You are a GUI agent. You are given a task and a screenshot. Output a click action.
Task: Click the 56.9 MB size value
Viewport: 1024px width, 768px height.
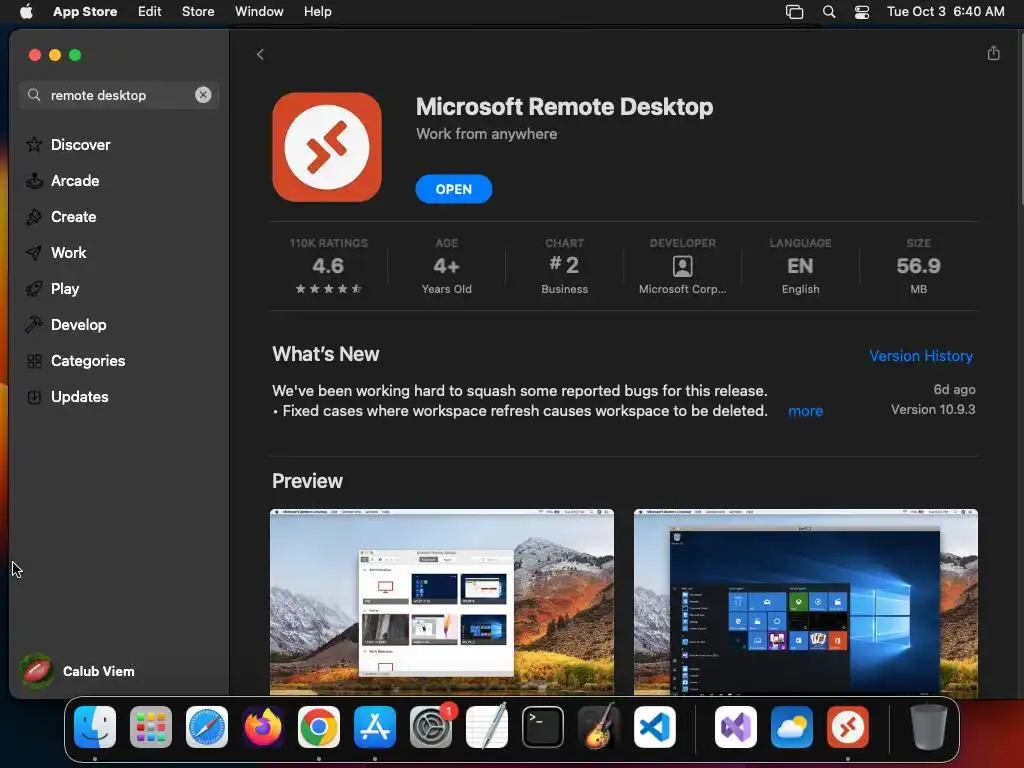[x=918, y=266]
